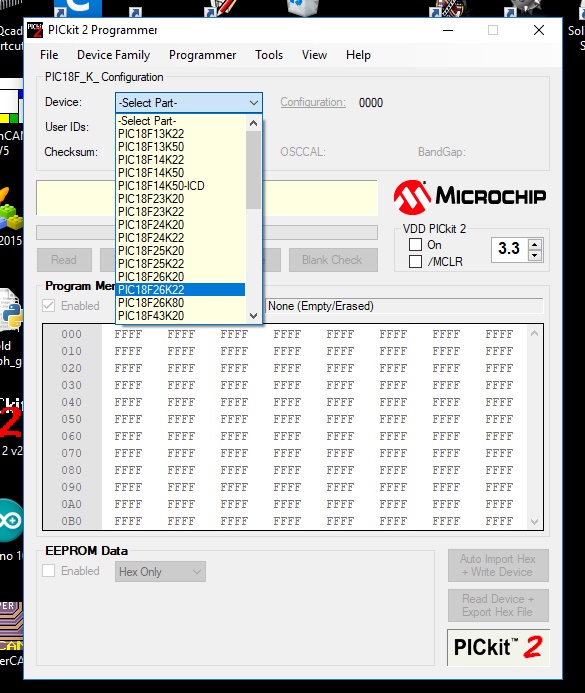Check the EEPROM Data Enabled checkbox

(x=49, y=571)
